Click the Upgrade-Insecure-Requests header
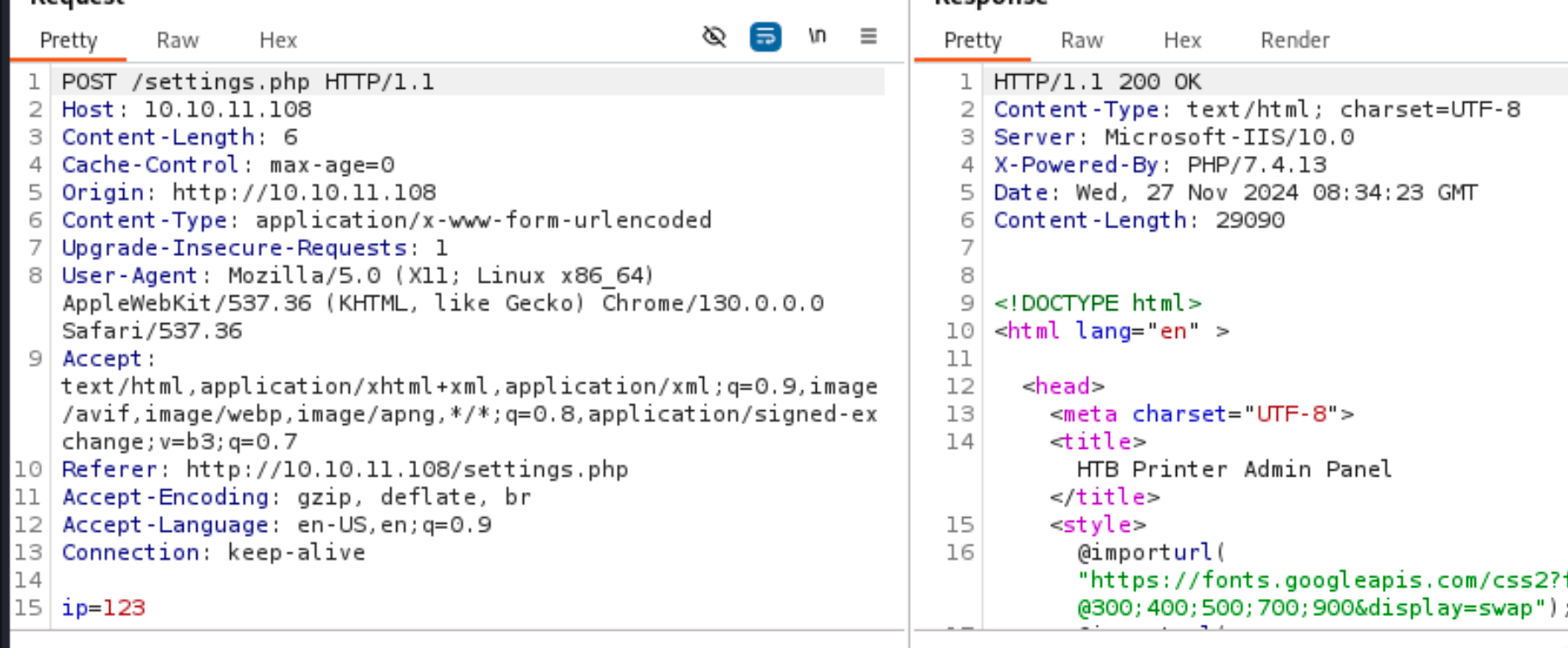This screenshot has height=648, width=1568. click(x=255, y=247)
